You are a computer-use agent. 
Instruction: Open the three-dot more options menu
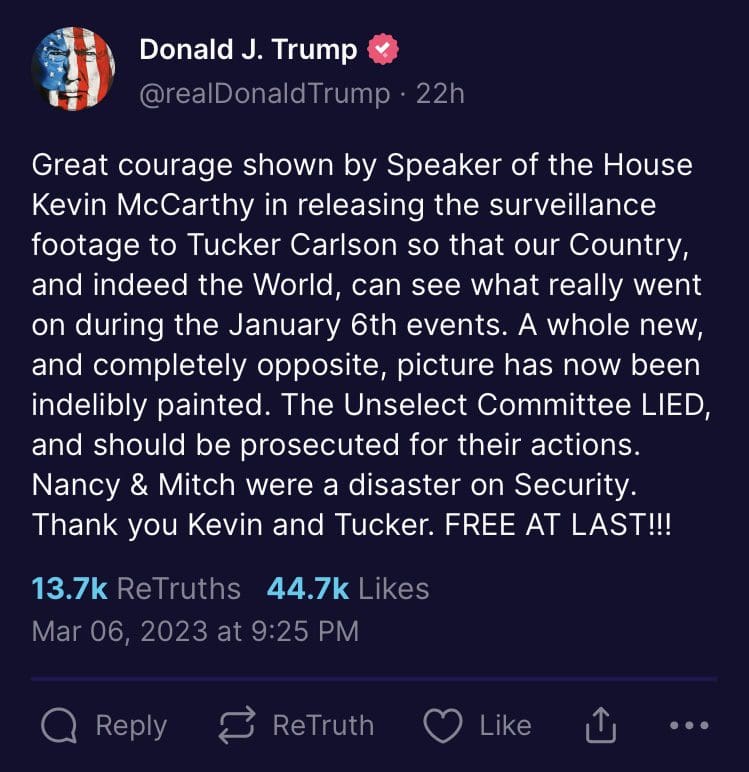coord(688,726)
